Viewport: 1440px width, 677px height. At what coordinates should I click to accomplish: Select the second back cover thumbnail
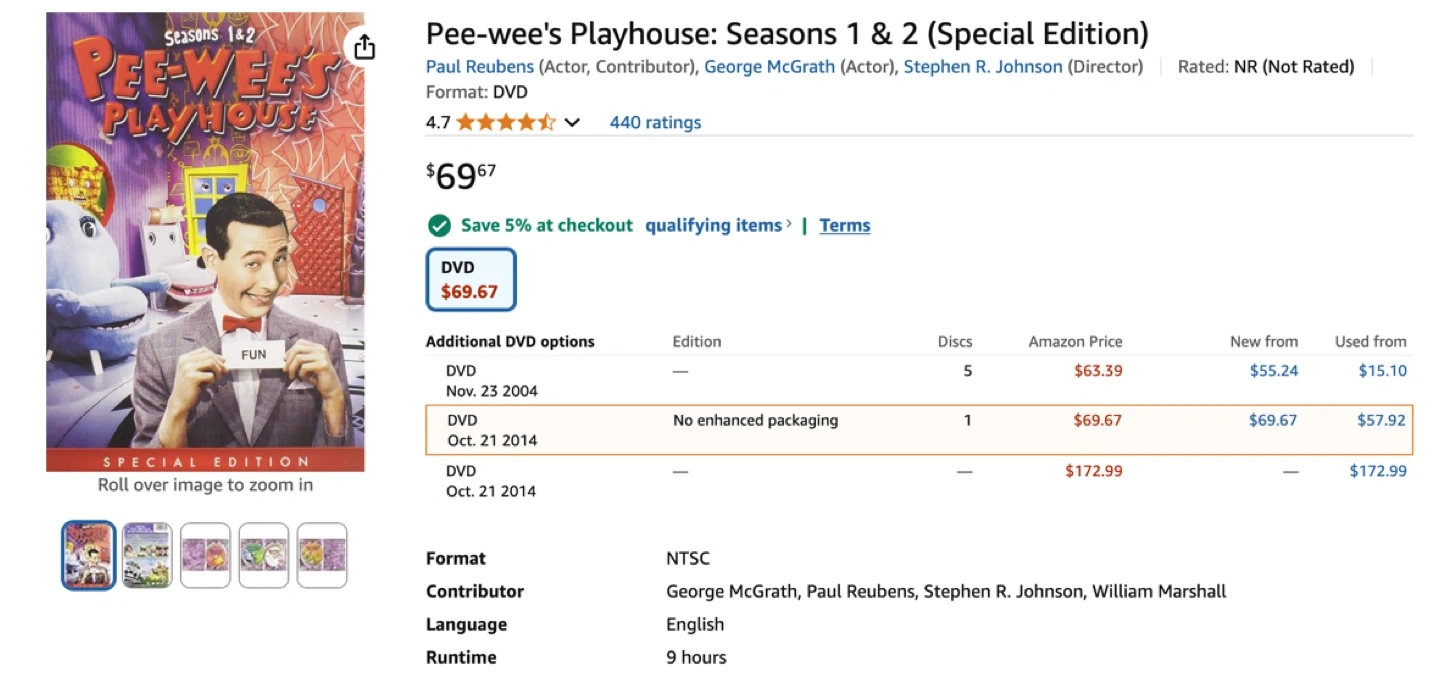click(x=147, y=555)
